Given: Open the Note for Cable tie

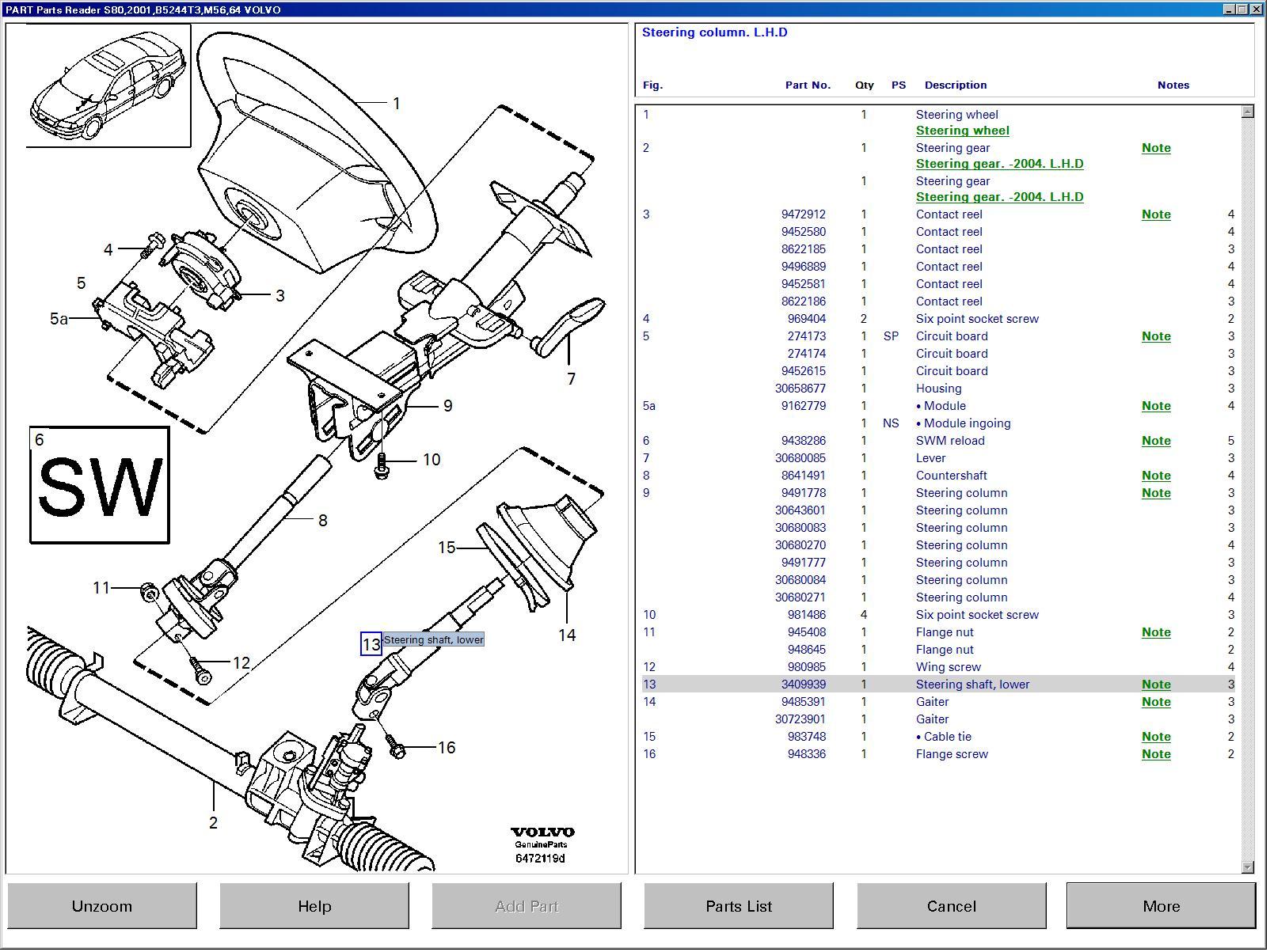Looking at the screenshot, I should pyautogui.click(x=1156, y=737).
